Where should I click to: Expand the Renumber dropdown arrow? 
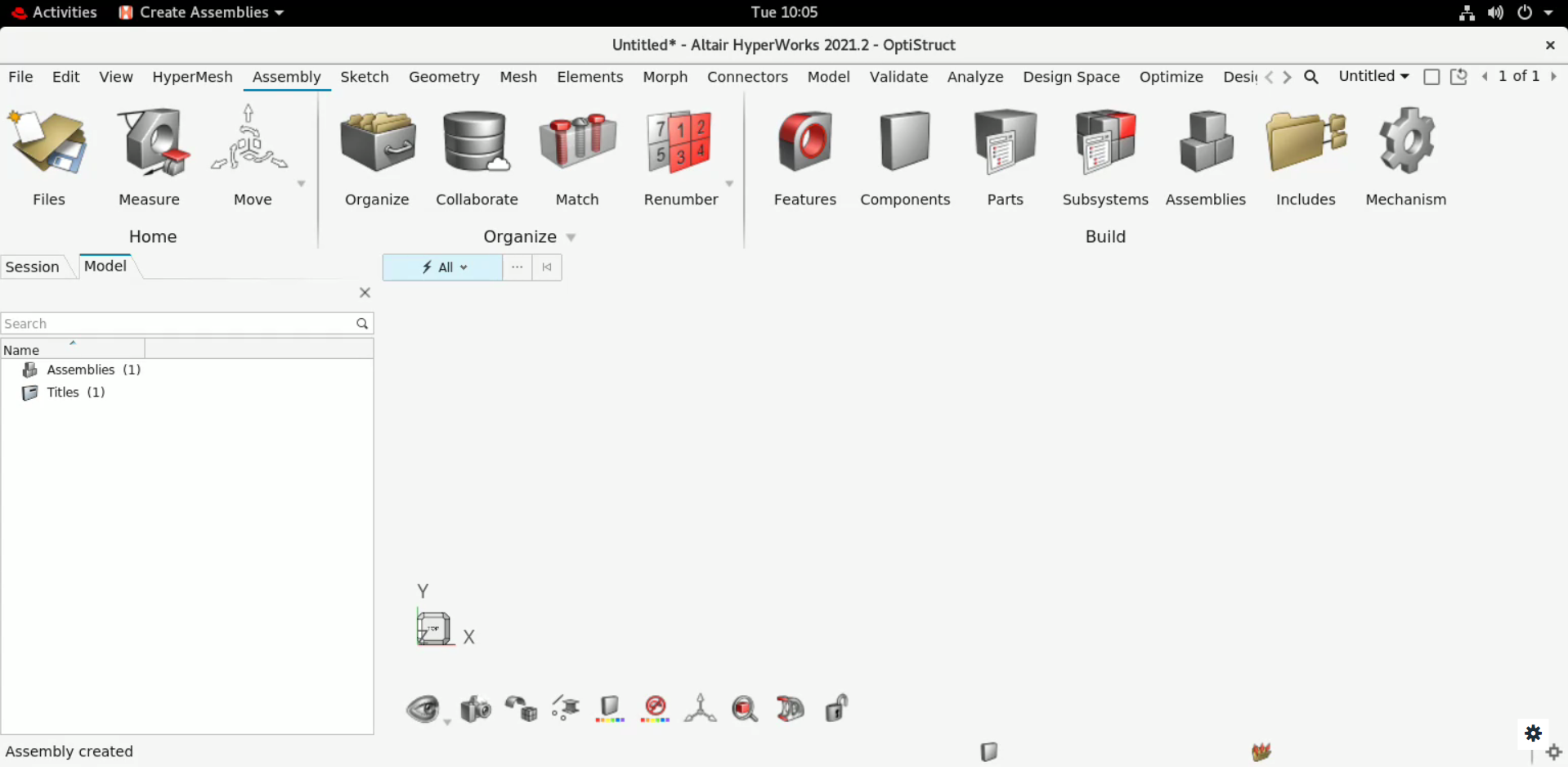tap(729, 184)
